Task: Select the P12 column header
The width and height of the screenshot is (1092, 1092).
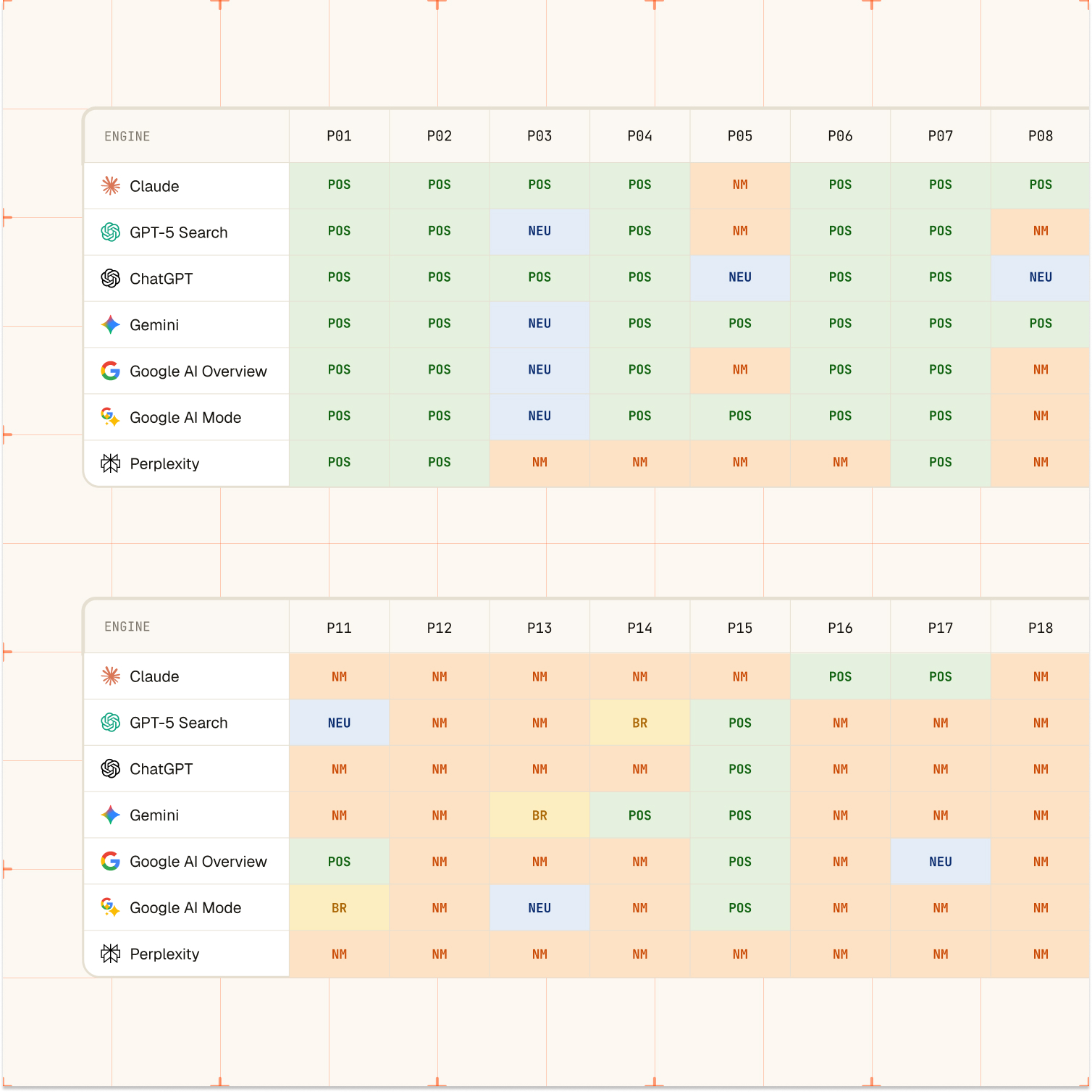Action: click(x=440, y=627)
